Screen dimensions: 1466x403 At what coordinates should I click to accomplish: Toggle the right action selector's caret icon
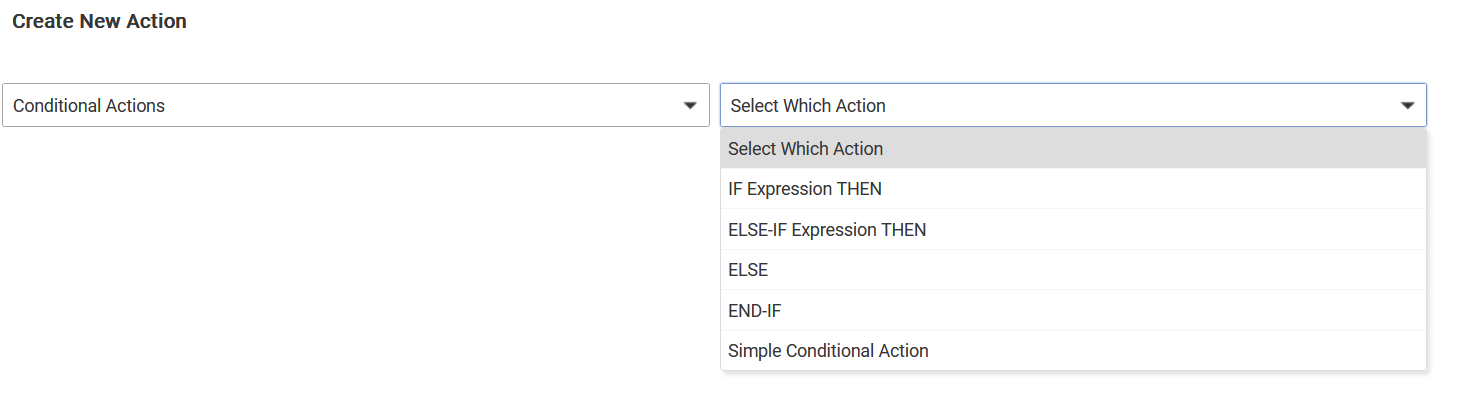[1407, 106]
